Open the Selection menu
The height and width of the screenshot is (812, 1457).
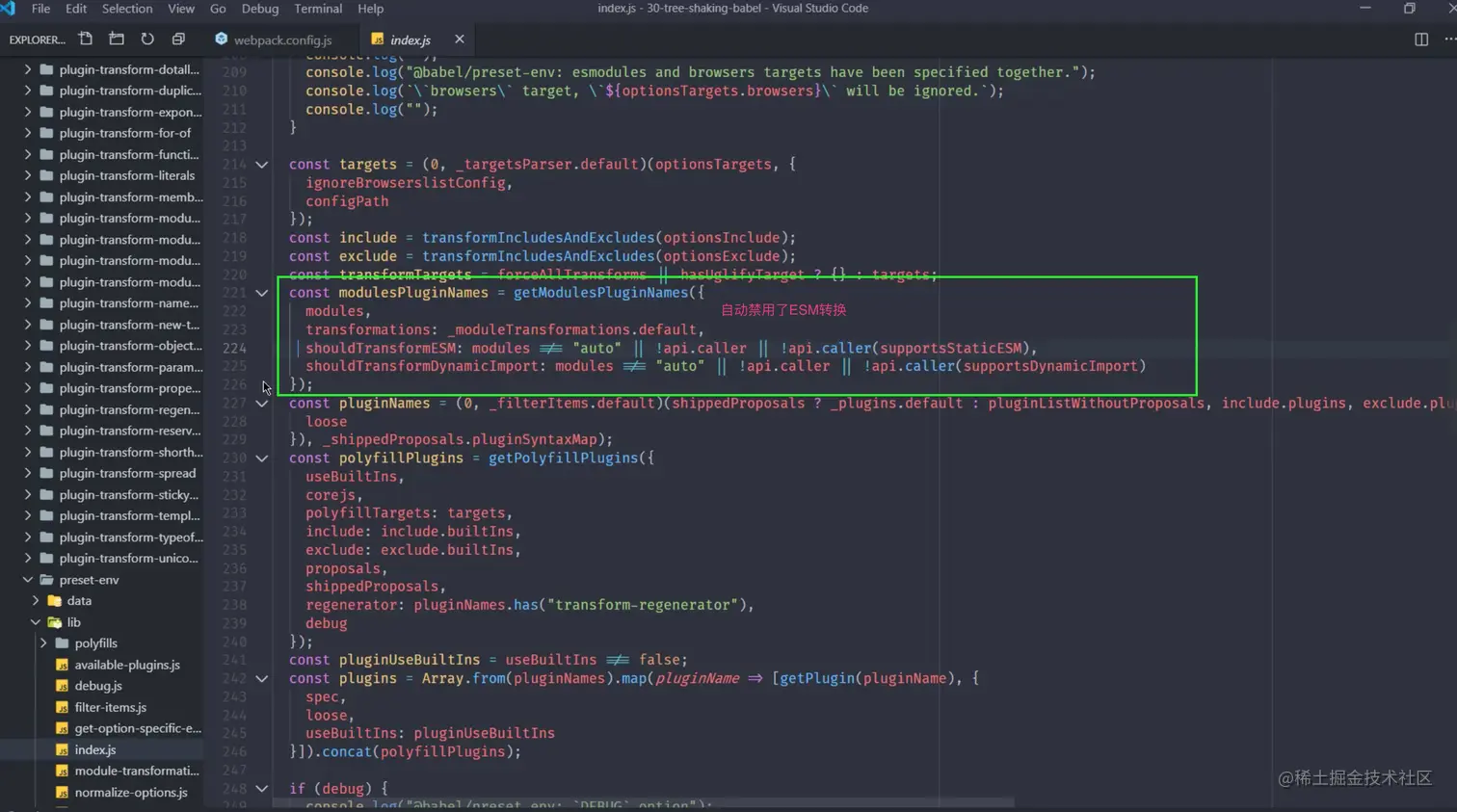127,9
